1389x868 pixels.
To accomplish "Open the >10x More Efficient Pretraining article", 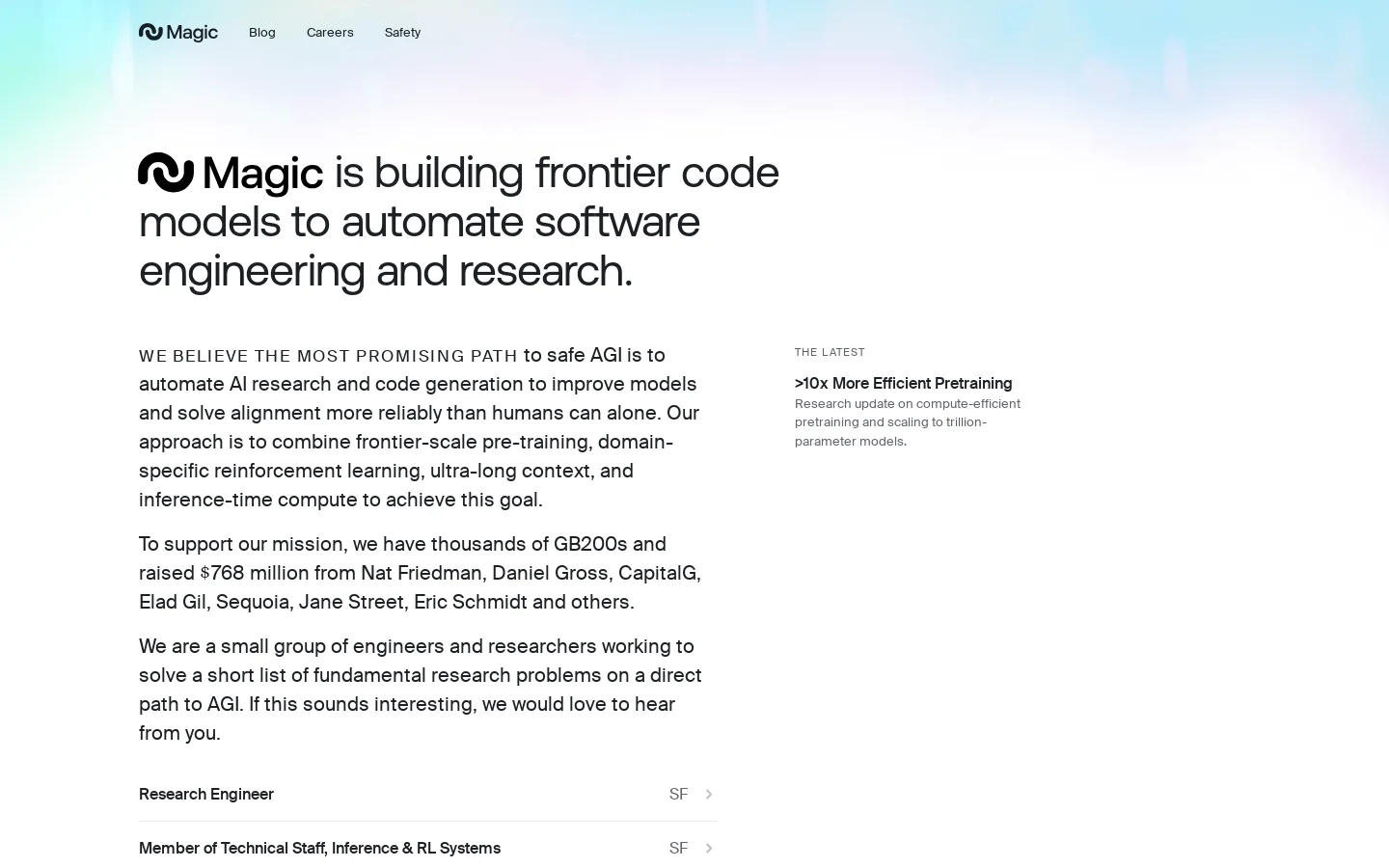I will [904, 383].
